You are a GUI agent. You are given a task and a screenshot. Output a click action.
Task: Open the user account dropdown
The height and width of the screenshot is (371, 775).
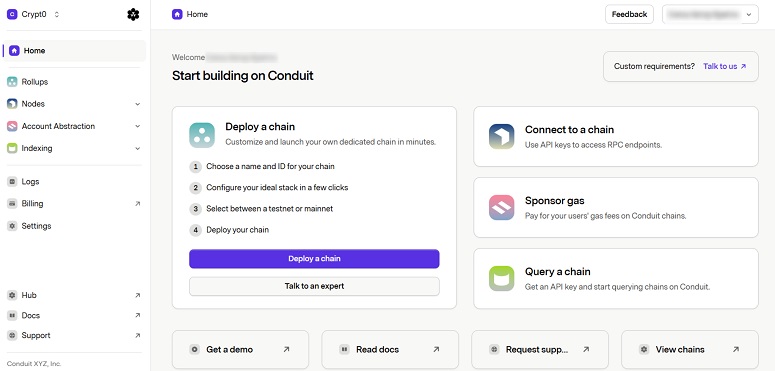tap(710, 14)
